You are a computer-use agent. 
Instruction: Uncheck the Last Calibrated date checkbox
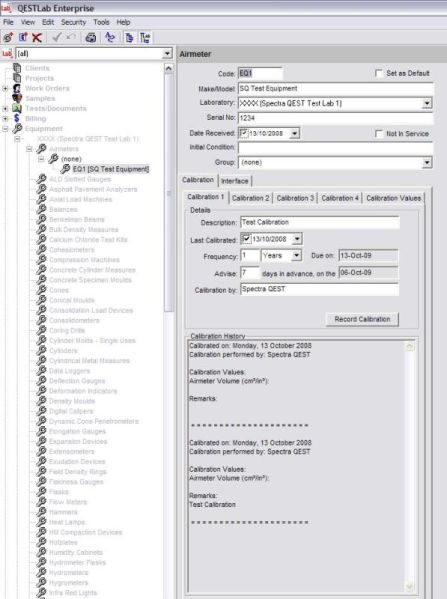tap(246, 239)
